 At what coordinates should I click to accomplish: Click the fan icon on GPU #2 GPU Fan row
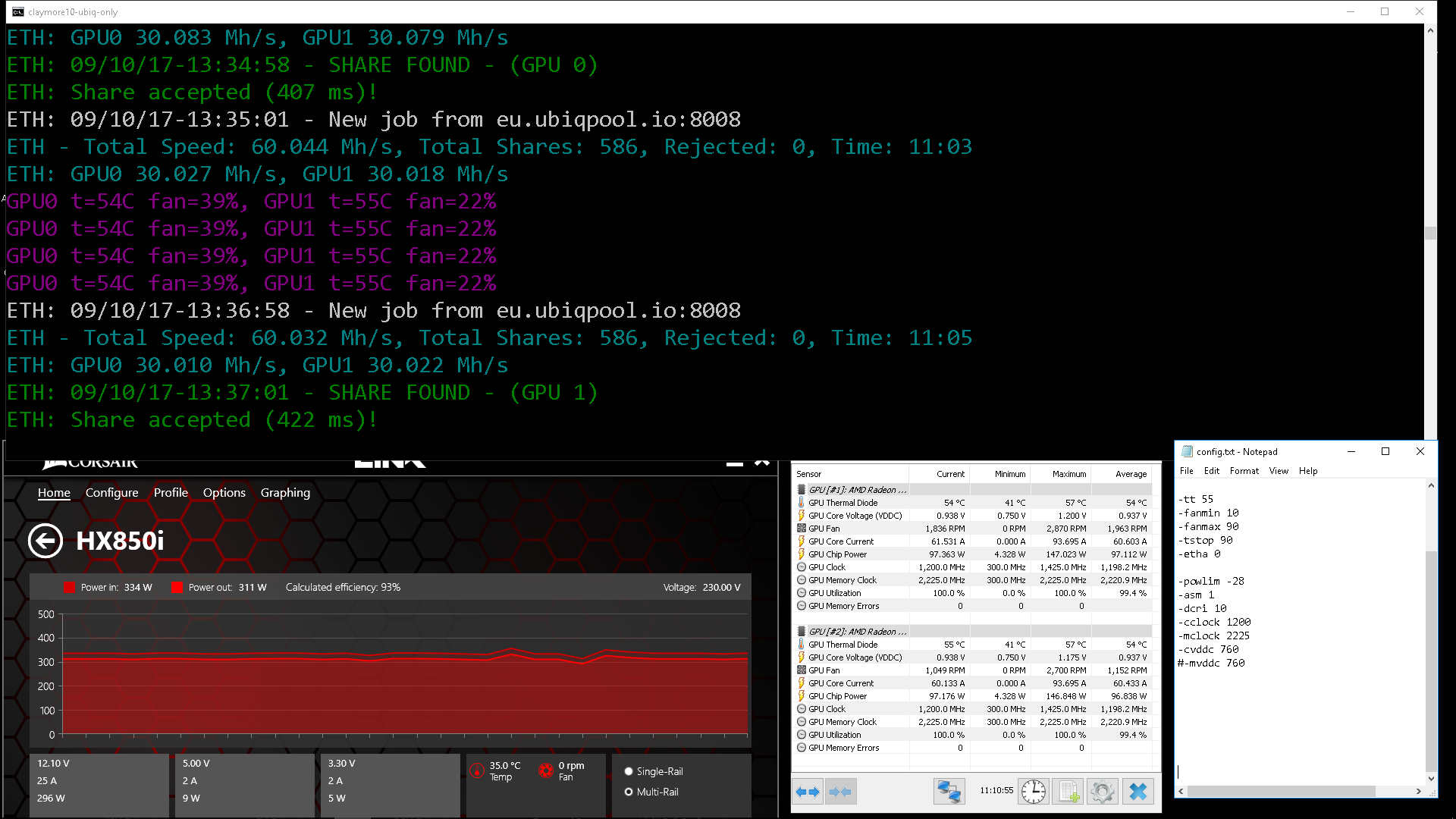point(802,670)
